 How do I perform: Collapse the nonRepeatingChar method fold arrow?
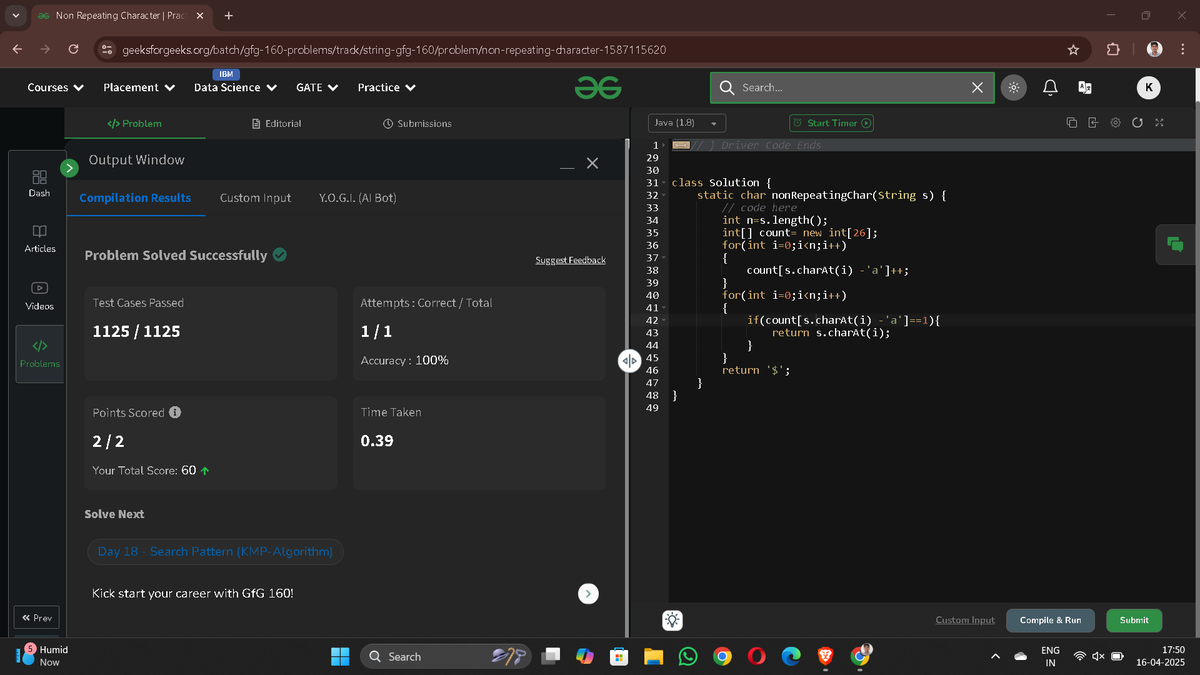point(663,195)
